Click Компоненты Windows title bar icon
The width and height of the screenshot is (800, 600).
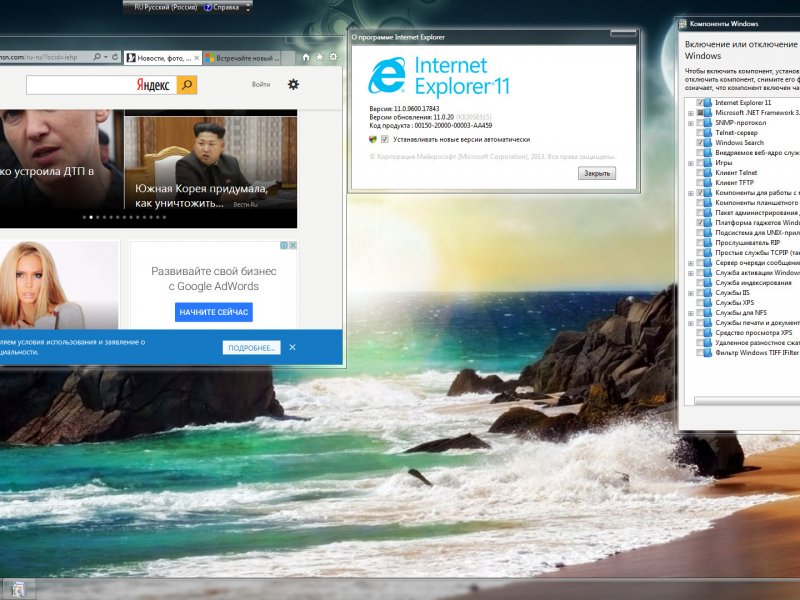pos(683,23)
